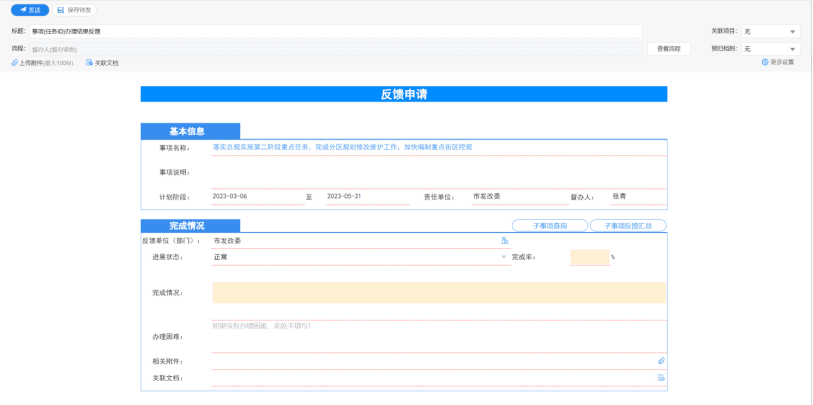The height and width of the screenshot is (405, 813).
Task: Open the 关联项目 dropdown
Action: (x=770, y=32)
